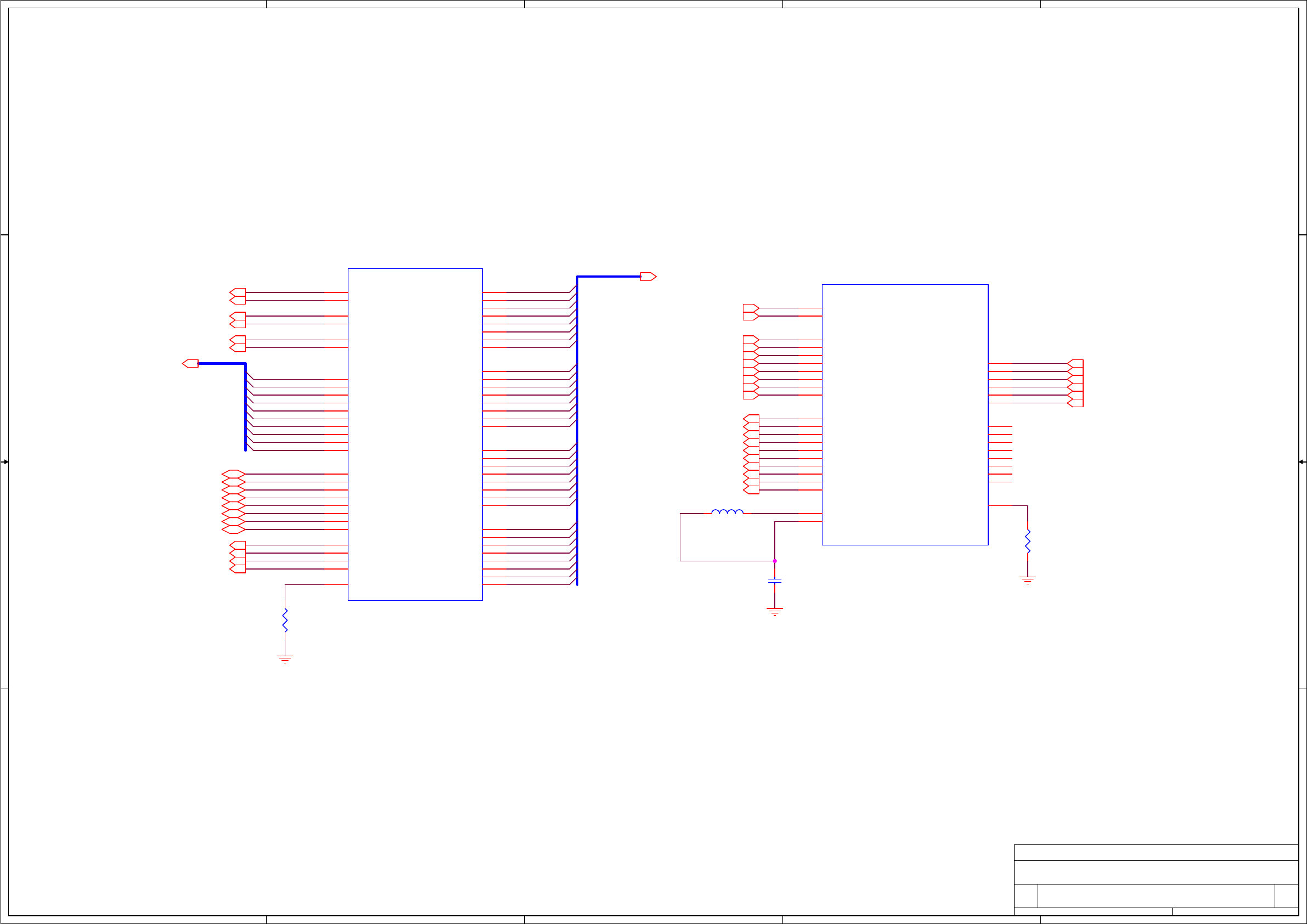The width and height of the screenshot is (1307, 924).
Task: Select the port at the left bus end
Action: 190,363
